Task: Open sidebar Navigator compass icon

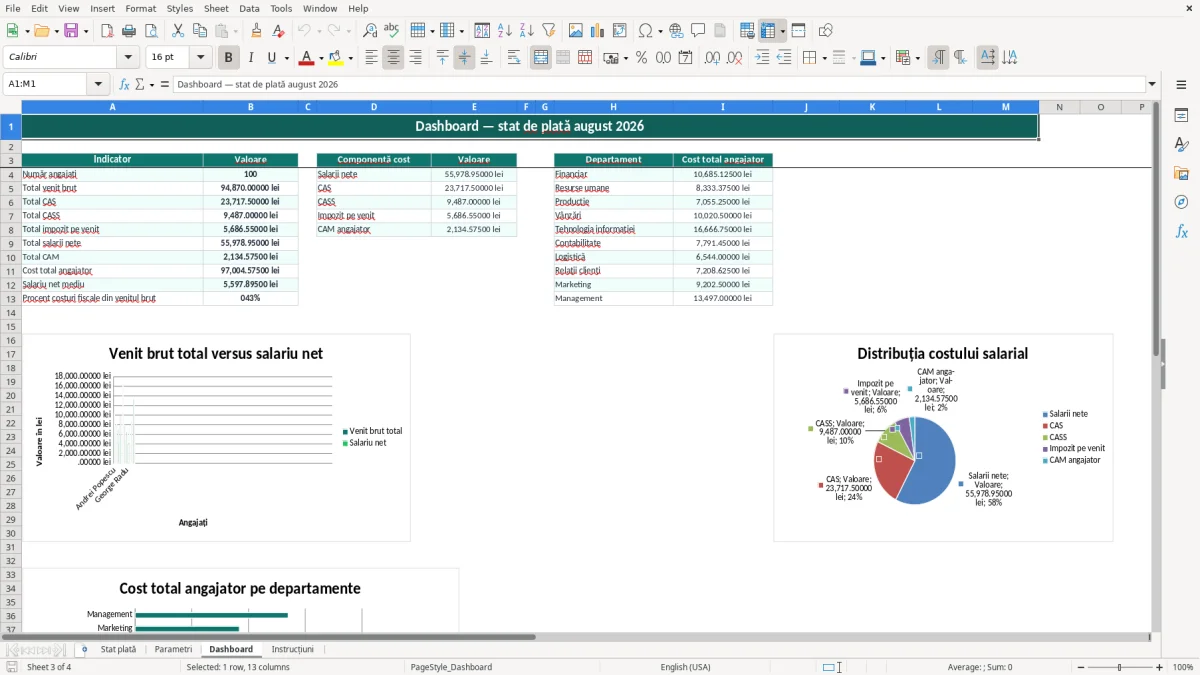Action: (x=1181, y=202)
